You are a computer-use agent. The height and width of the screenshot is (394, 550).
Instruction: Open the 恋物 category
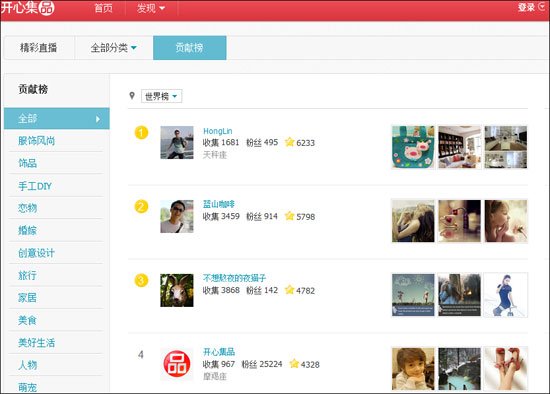tap(27, 208)
